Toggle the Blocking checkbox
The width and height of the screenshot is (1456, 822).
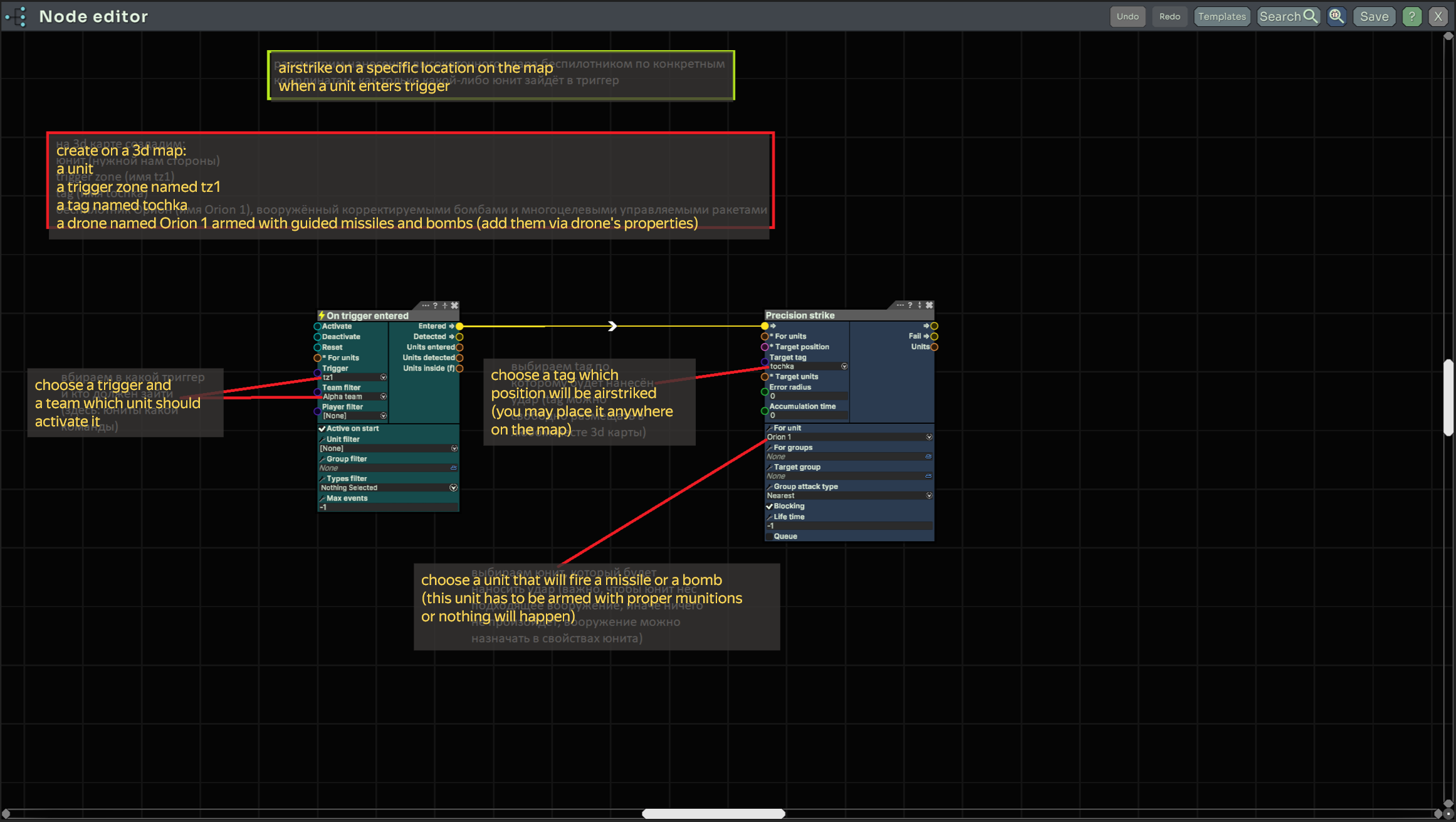click(770, 506)
